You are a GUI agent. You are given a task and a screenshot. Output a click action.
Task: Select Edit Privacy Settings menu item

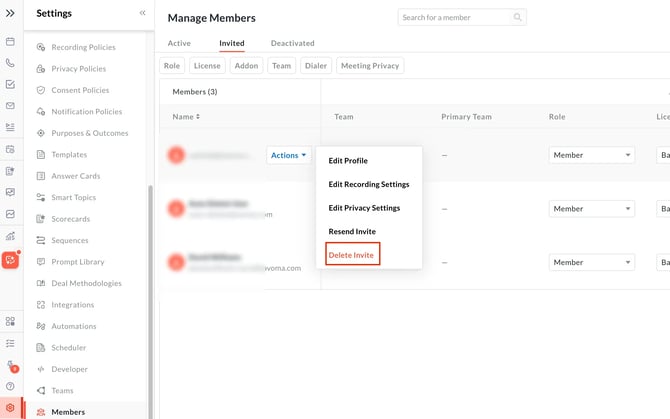click(x=364, y=208)
